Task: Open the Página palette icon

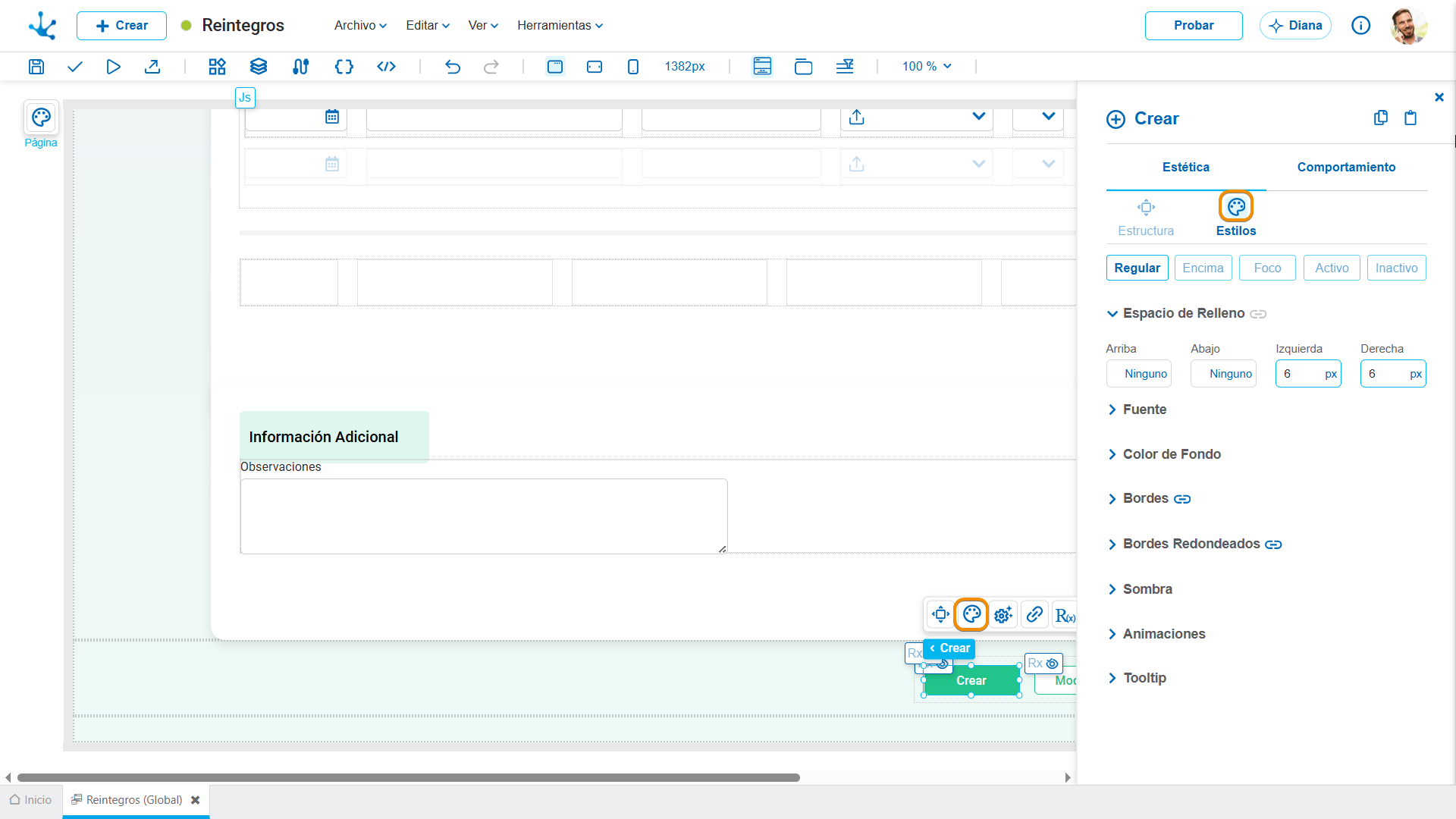Action: click(41, 118)
